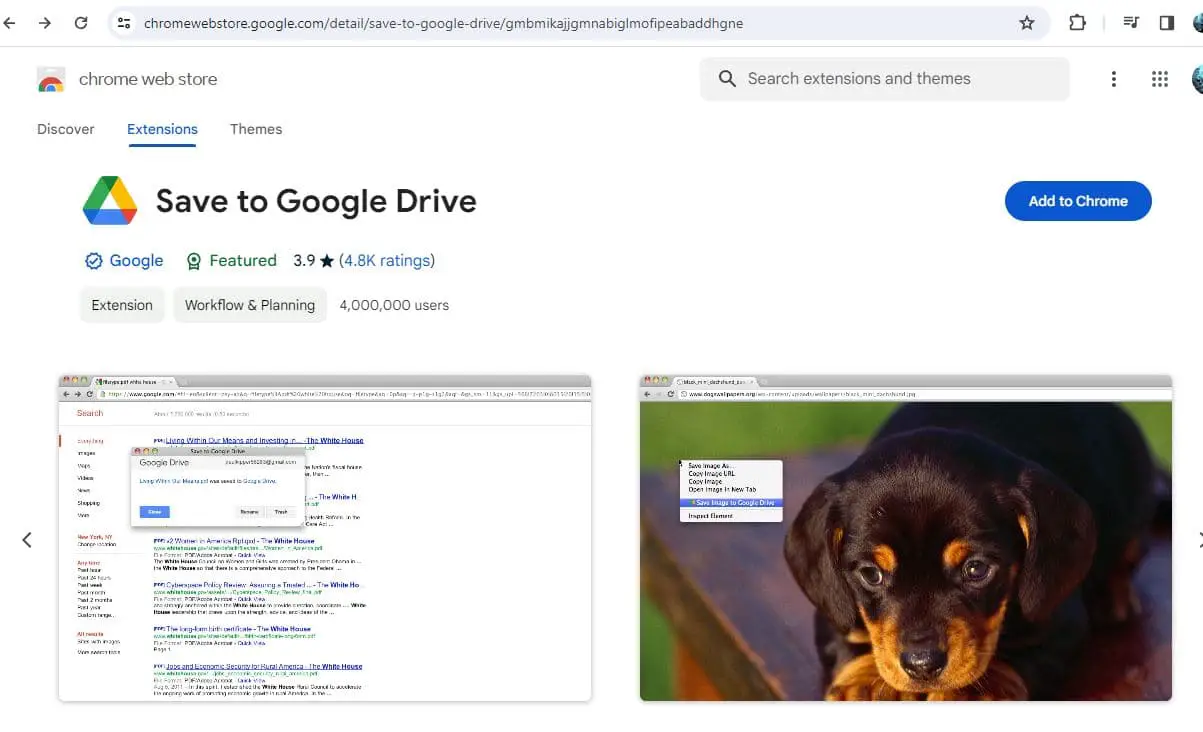Open the search results screenshot thumbnail

click(x=325, y=538)
